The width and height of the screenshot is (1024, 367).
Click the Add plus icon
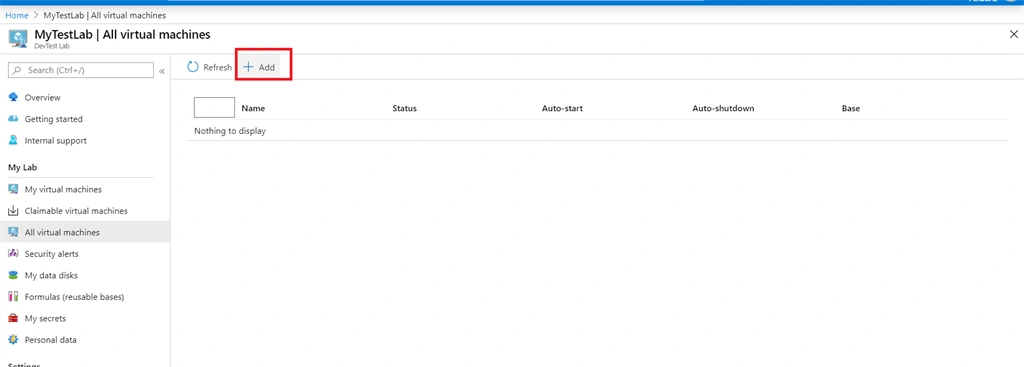(x=248, y=67)
